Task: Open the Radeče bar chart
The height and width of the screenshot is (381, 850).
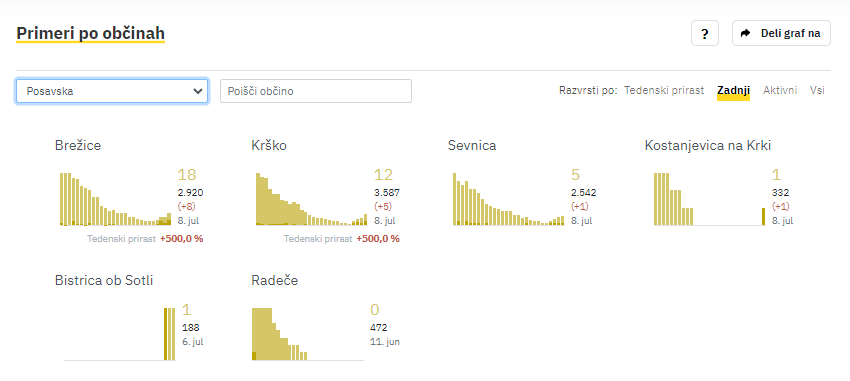Action: (308, 334)
